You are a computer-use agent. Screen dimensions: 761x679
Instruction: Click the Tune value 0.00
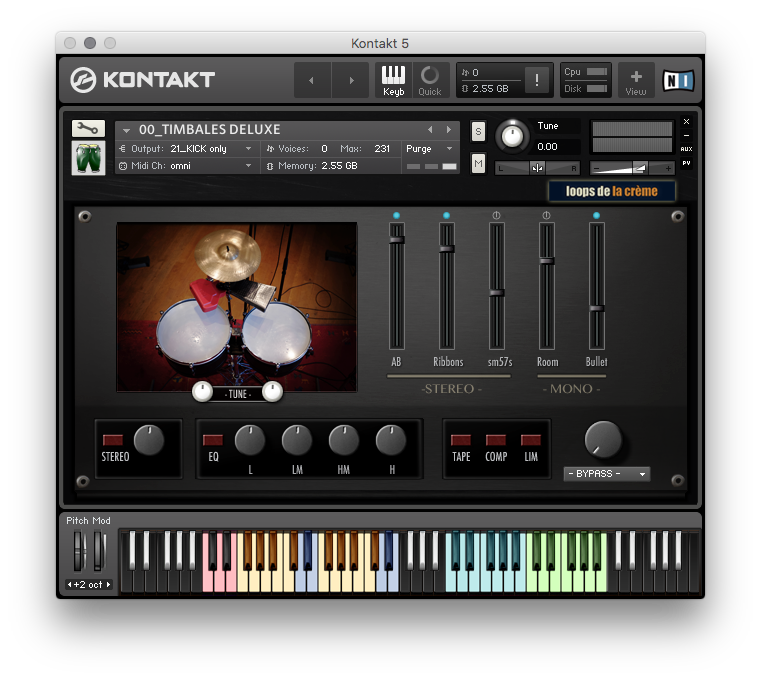547,147
